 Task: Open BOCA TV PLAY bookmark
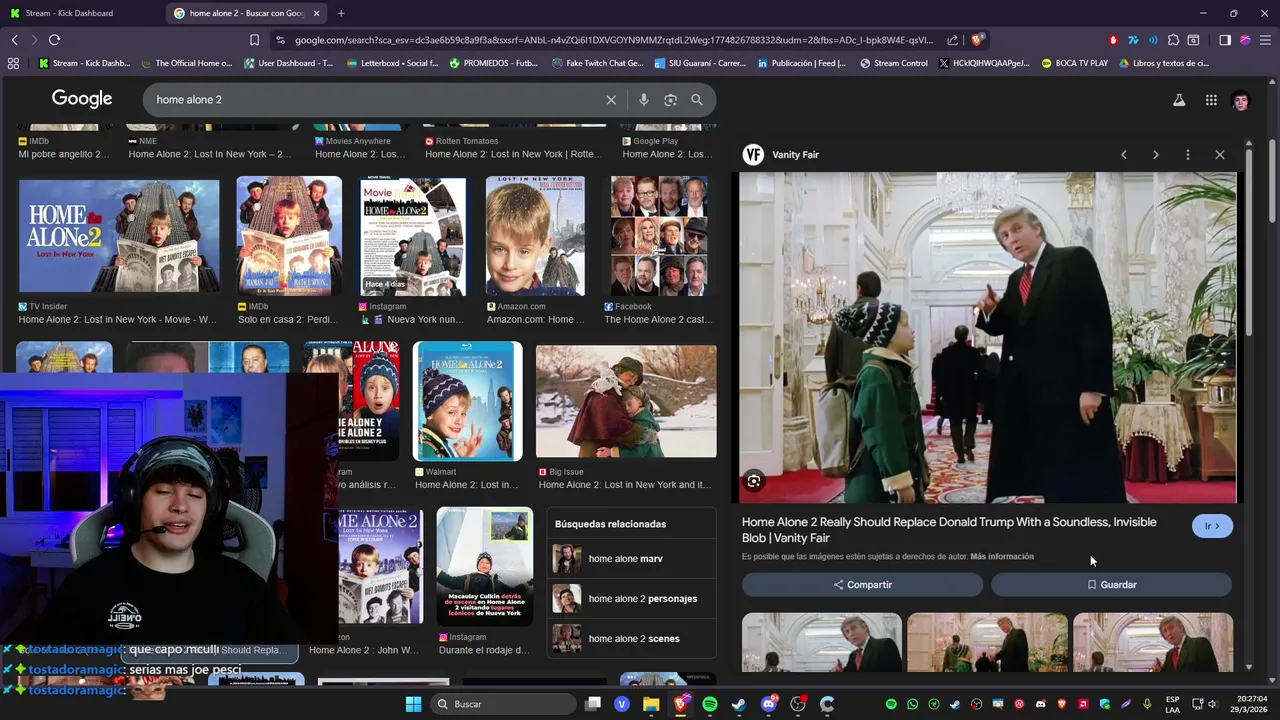click(x=1075, y=63)
